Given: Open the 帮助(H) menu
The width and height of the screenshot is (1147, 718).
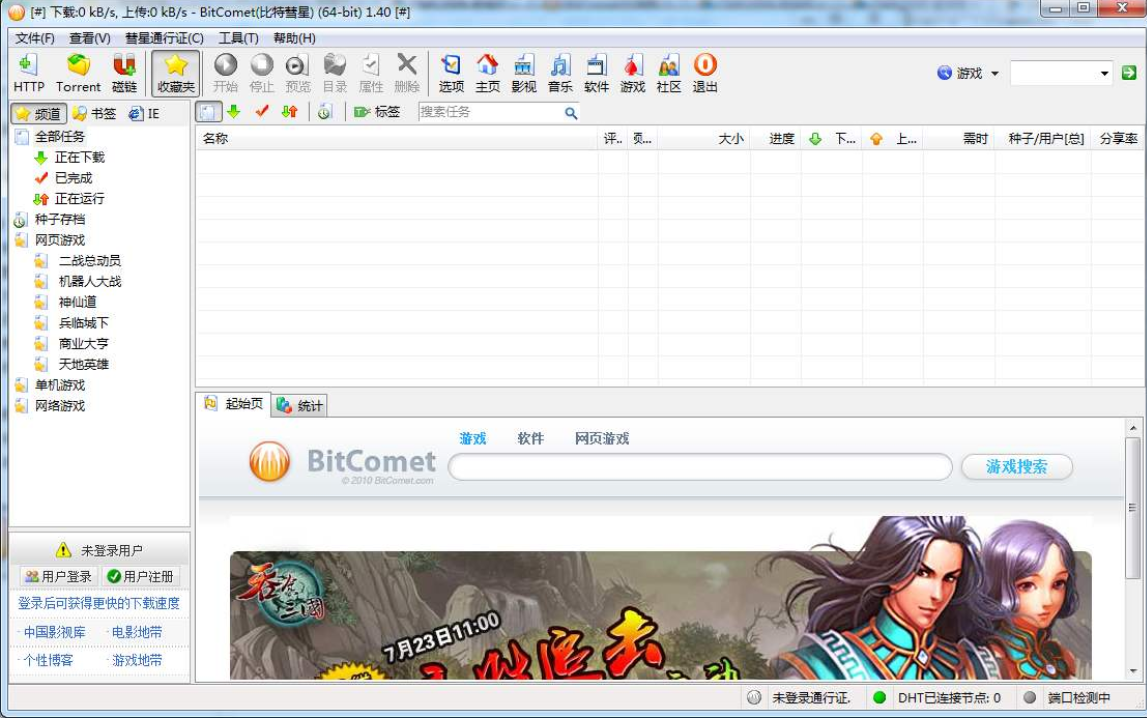Looking at the screenshot, I should pyautogui.click(x=294, y=38).
